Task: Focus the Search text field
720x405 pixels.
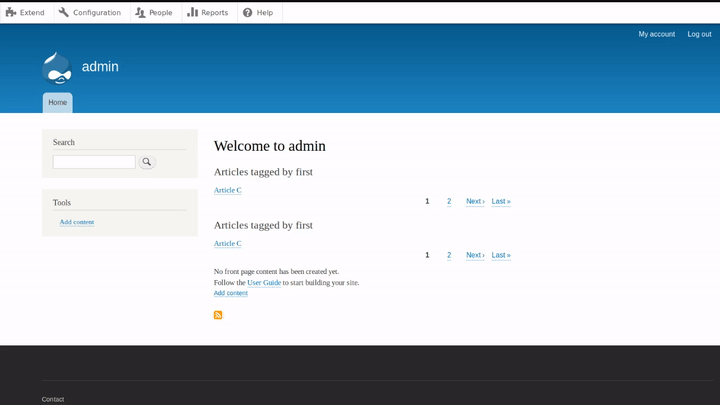Action: 94,162
